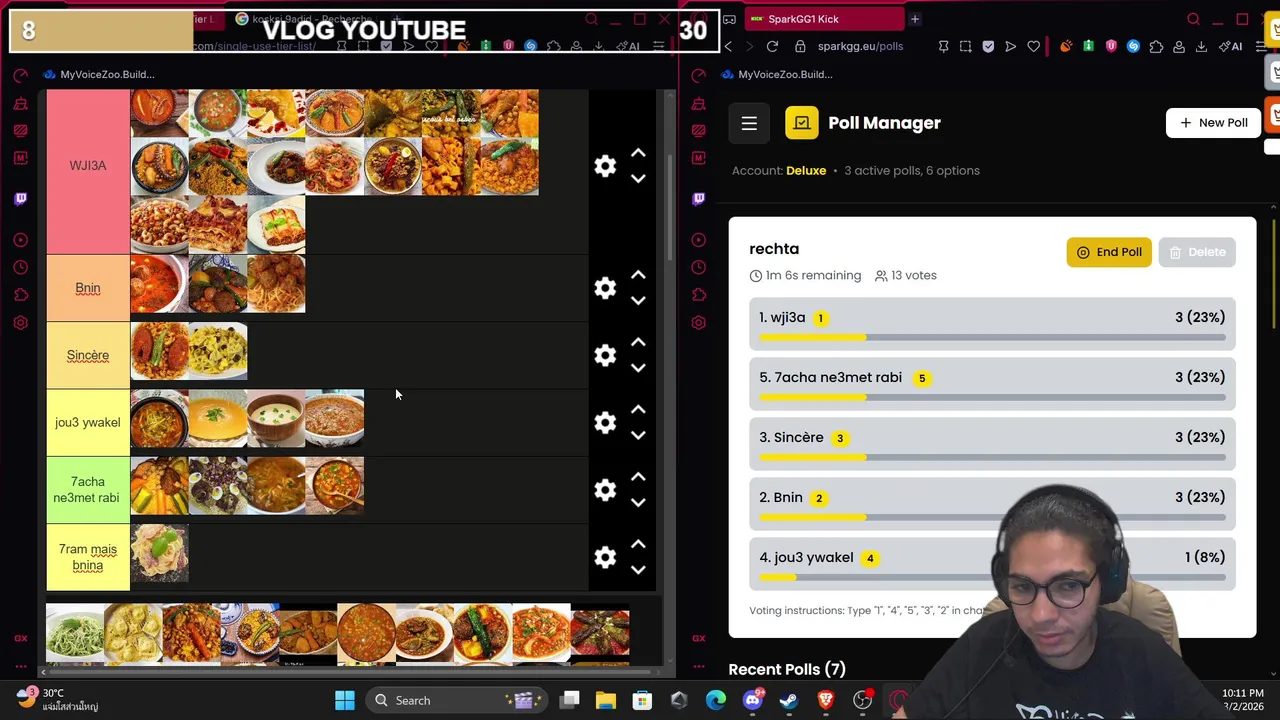The width and height of the screenshot is (1280, 720).
Task: Click snapshot icon in SparkGG toolbar
Action: [965, 46]
